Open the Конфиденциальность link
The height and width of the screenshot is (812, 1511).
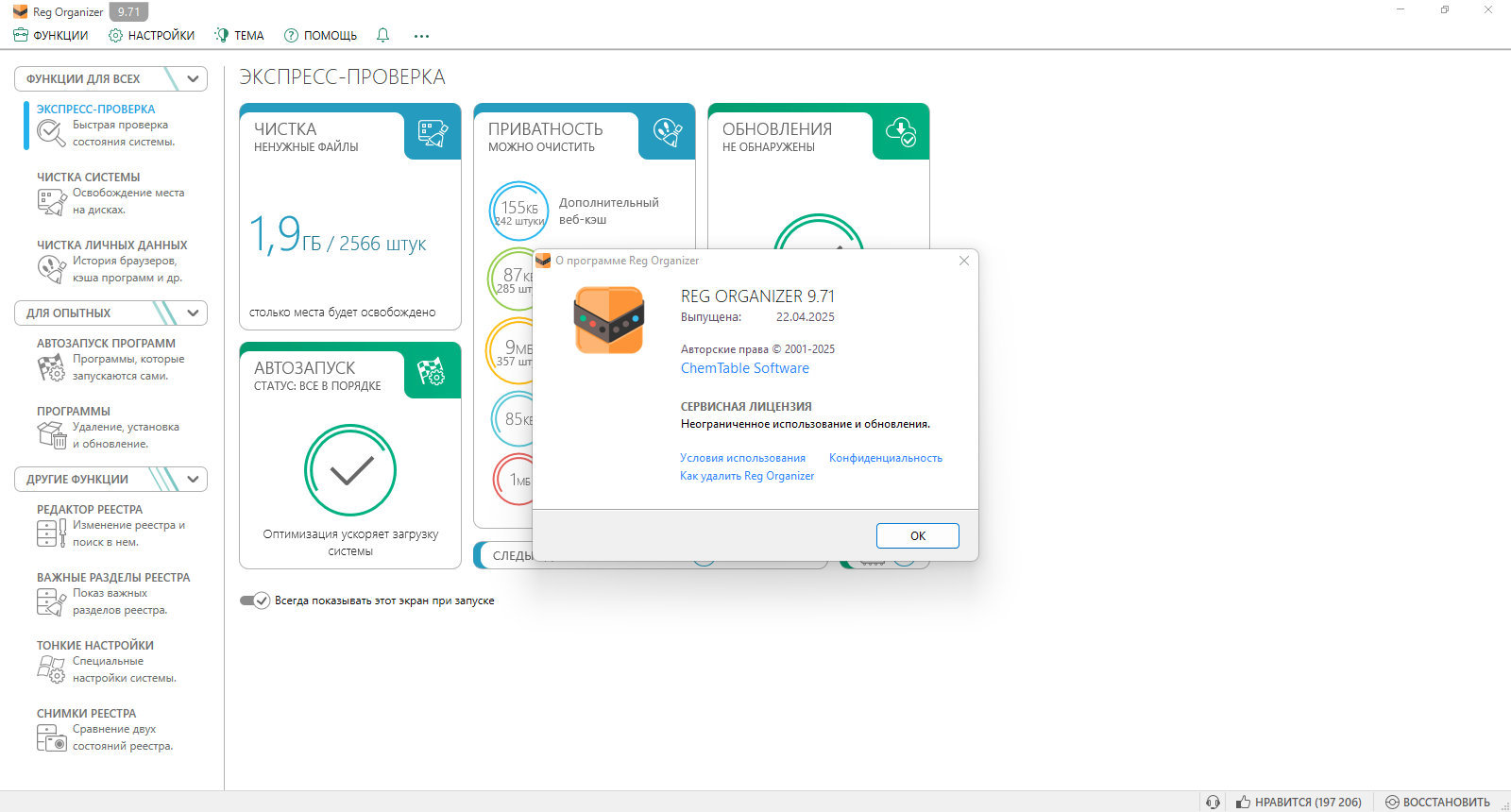(x=886, y=458)
